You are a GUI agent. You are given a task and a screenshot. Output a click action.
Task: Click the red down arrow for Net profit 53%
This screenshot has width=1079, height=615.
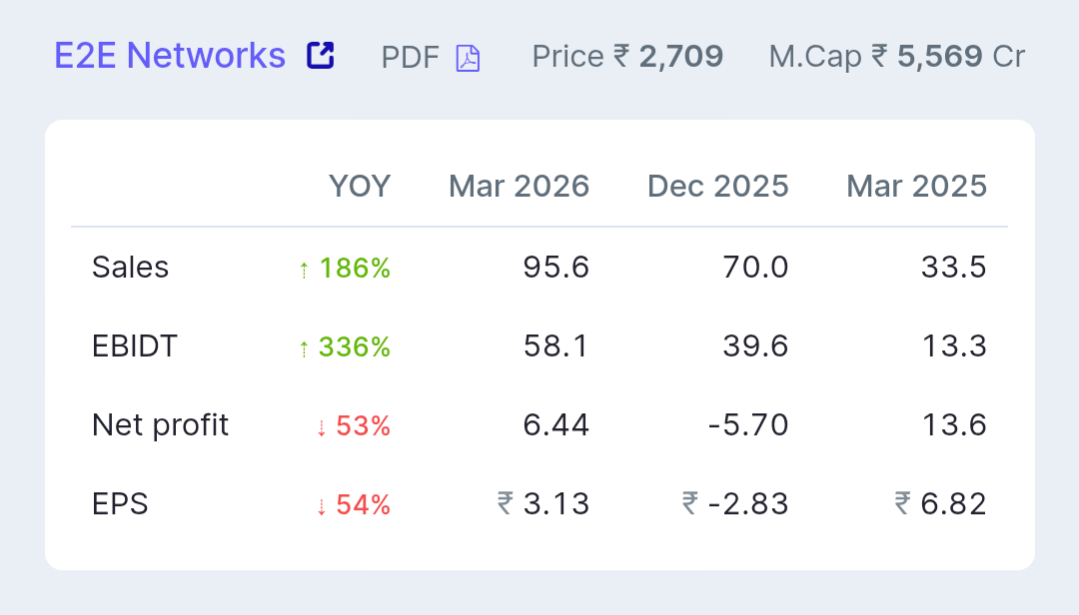[321, 427]
